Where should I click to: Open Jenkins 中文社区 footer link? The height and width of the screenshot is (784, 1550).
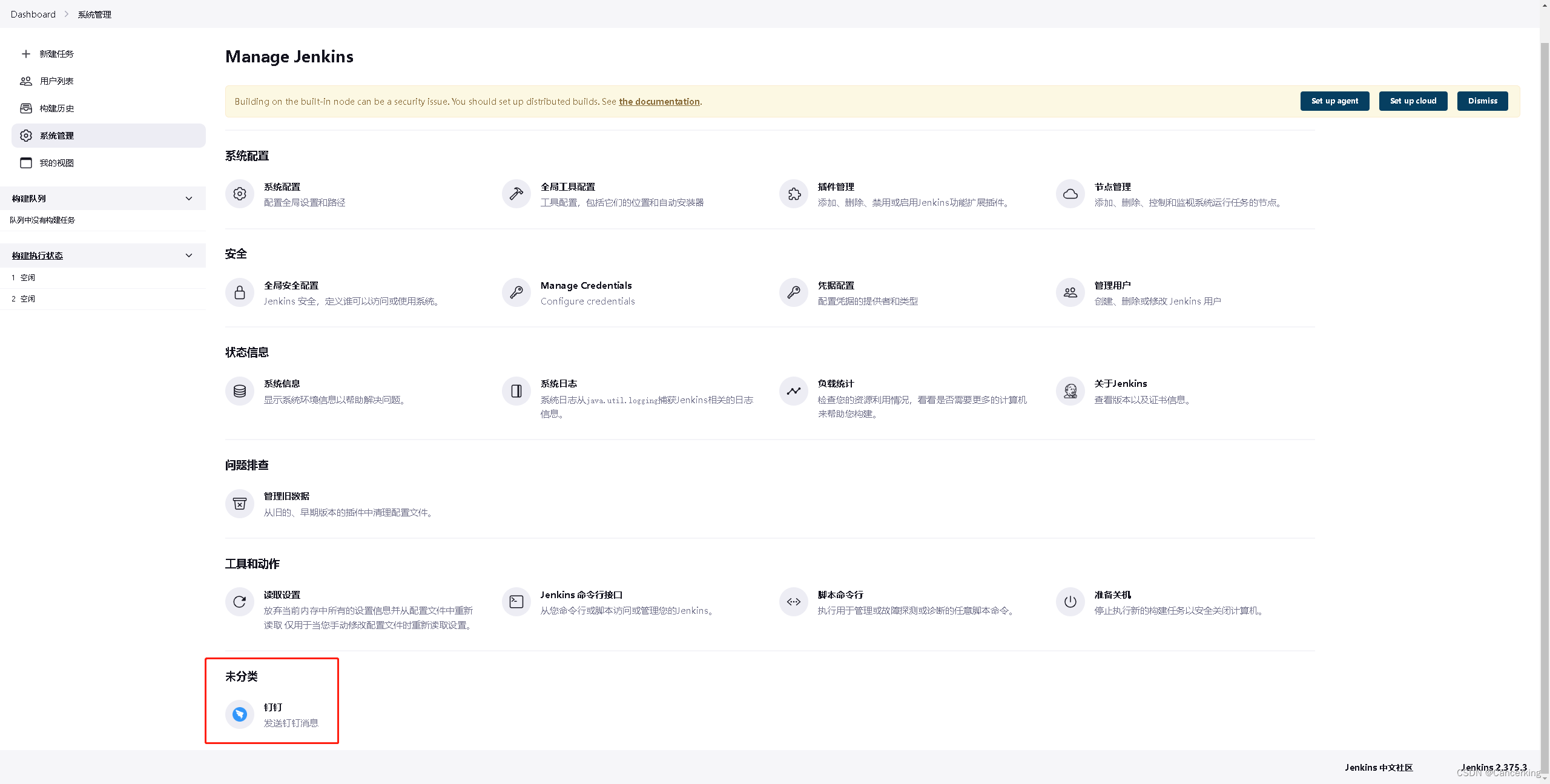coord(1379,768)
